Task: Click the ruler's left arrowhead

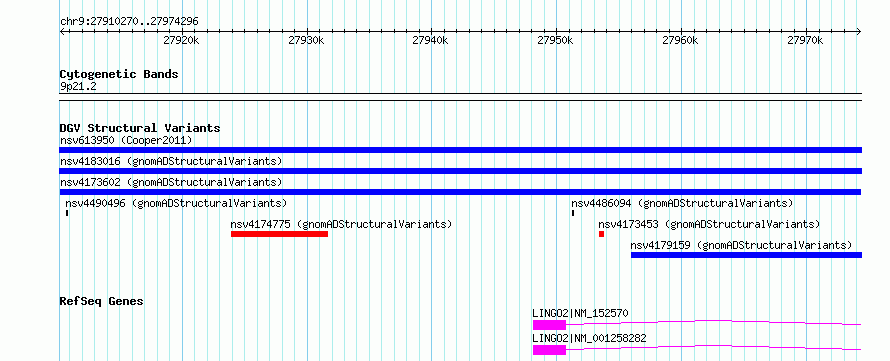Action: (x=62, y=32)
